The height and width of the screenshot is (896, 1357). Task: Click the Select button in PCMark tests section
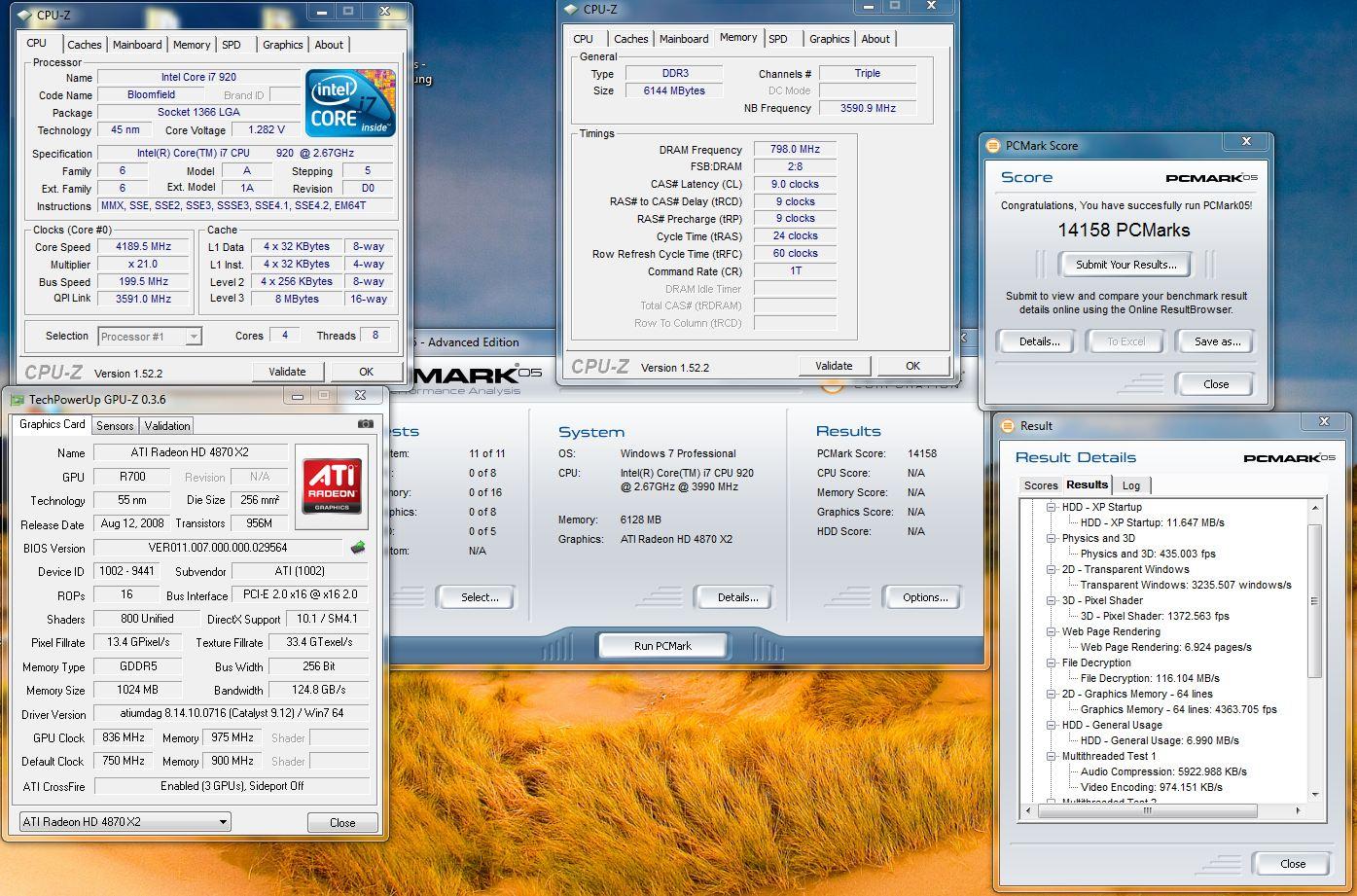click(480, 597)
